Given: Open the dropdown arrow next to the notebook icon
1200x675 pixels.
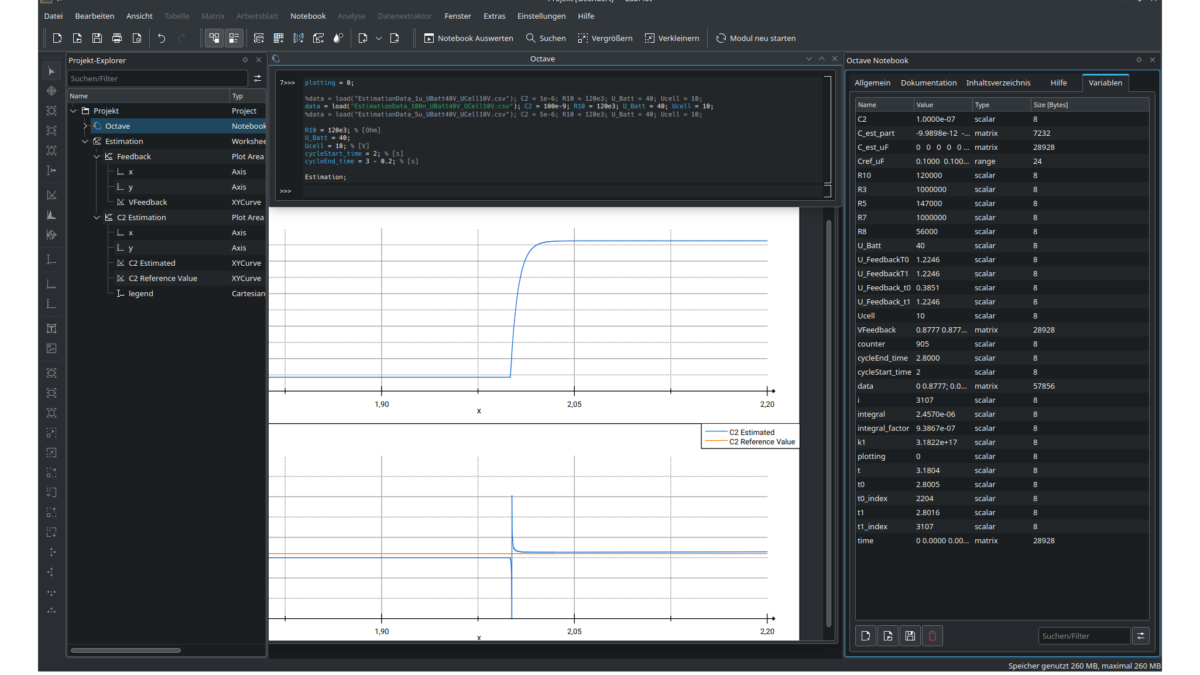Looking at the screenshot, I should (x=378, y=36).
